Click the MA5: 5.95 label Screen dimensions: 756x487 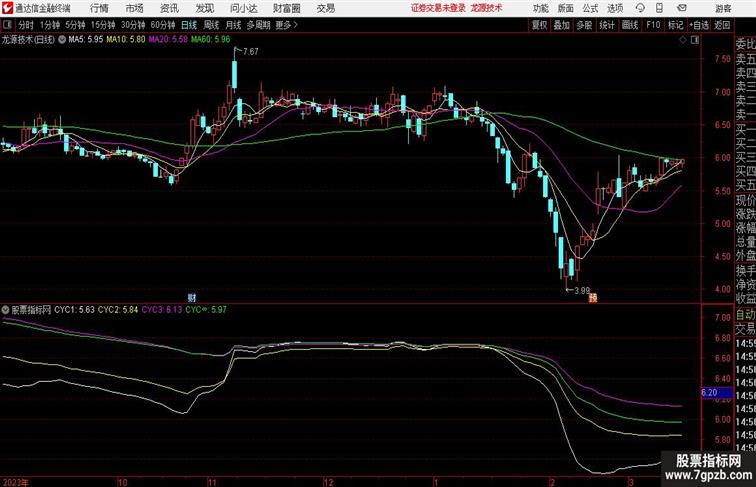pyautogui.click(x=86, y=40)
